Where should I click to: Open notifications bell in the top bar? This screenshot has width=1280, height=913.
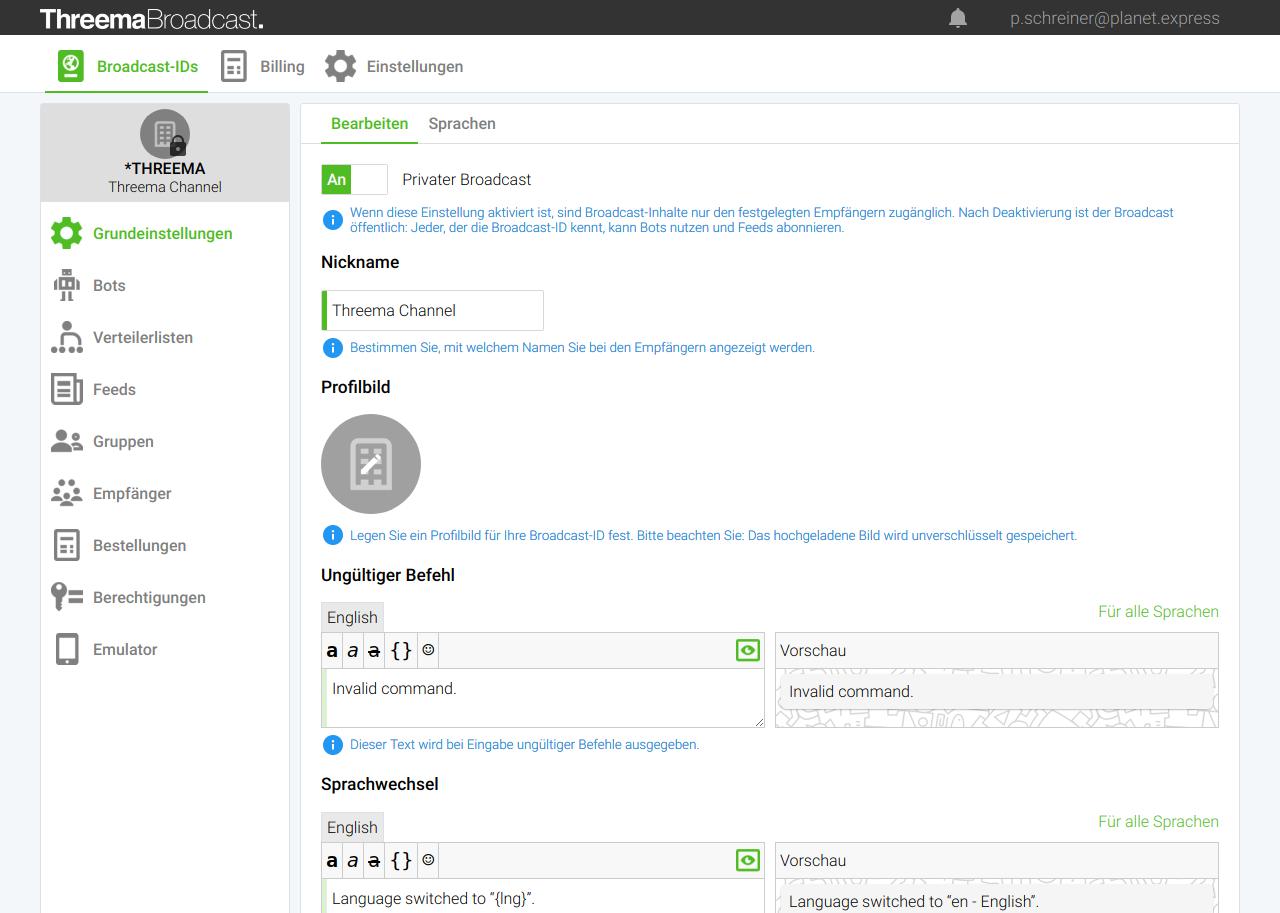[x=958, y=18]
